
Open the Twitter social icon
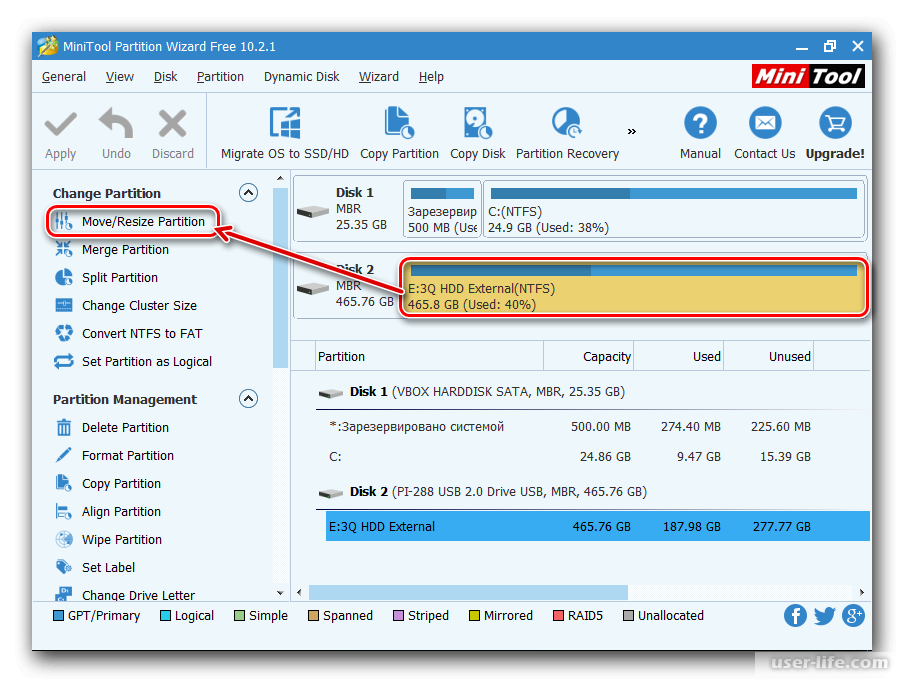pyautogui.click(x=824, y=616)
